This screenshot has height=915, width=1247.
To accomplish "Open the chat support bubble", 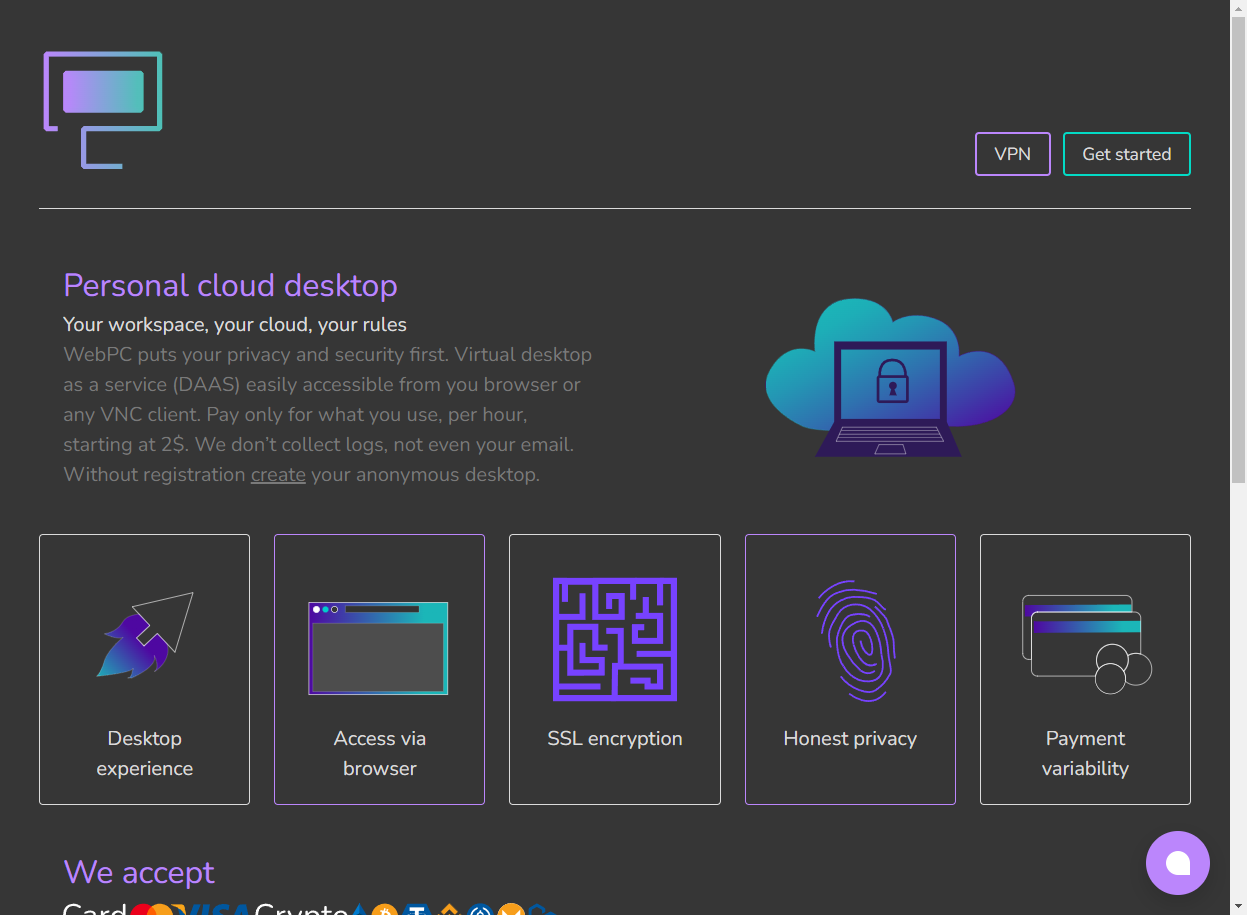I will pos(1177,862).
